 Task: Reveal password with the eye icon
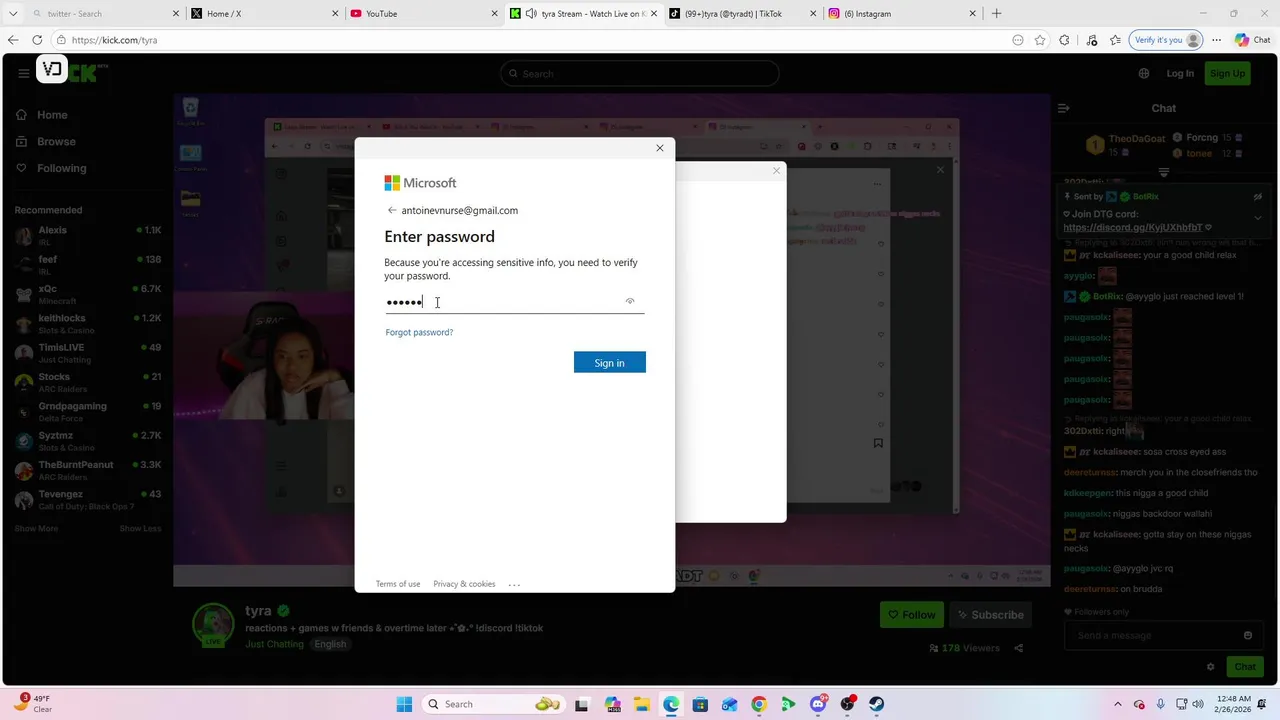click(x=630, y=301)
